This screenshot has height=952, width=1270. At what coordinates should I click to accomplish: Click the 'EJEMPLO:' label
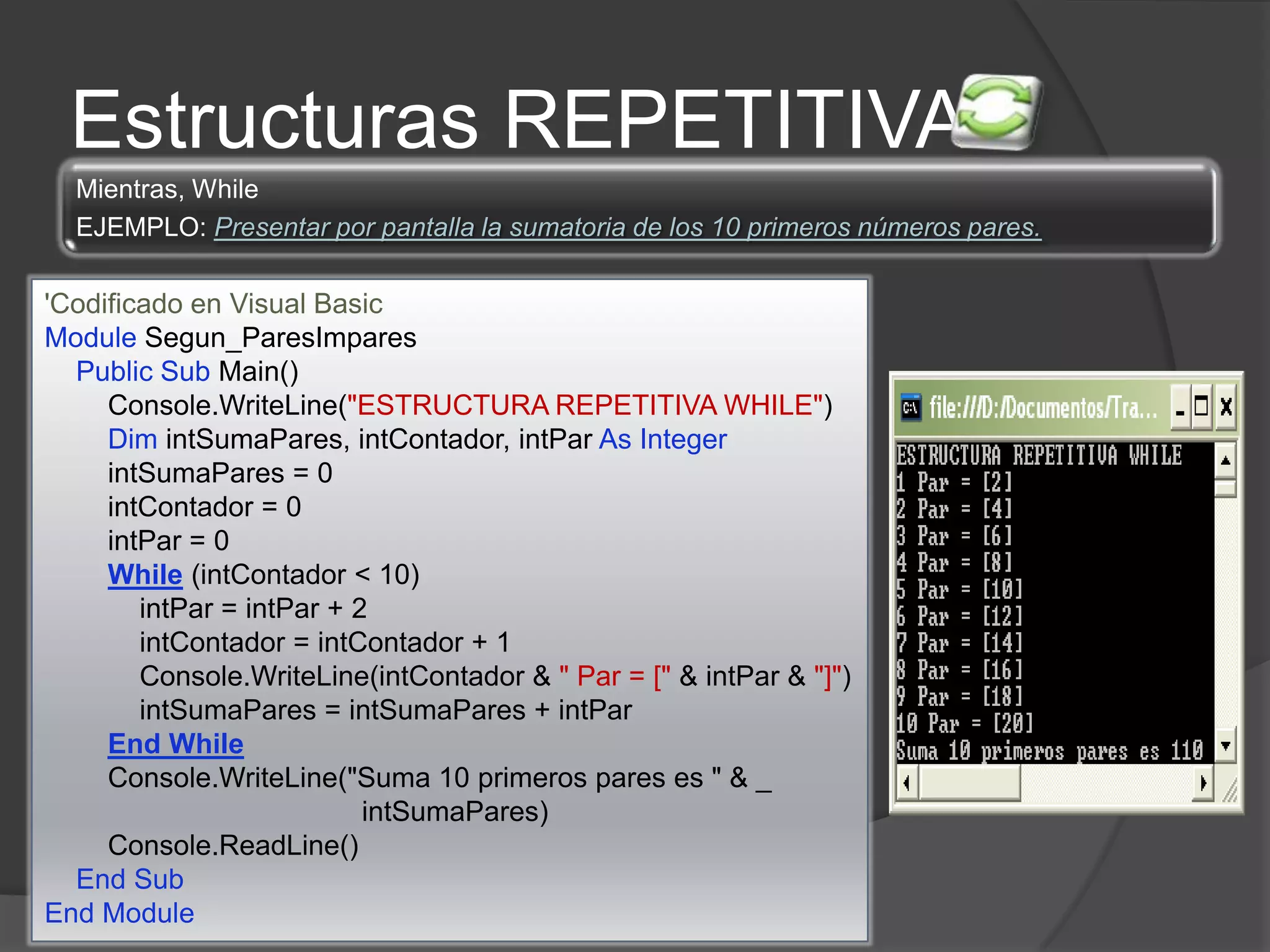141,227
